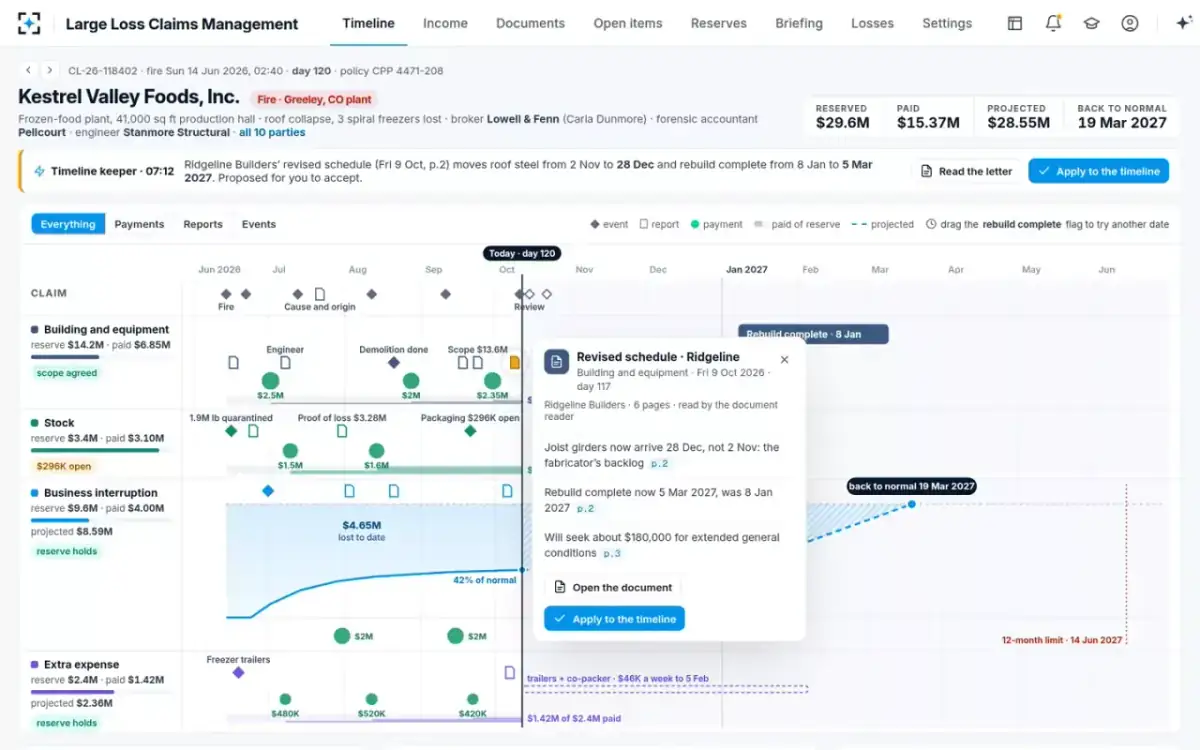Select the blue Business interruption event diamond
Image resolution: width=1200 pixels, height=750 pixels.
[268, 491]
